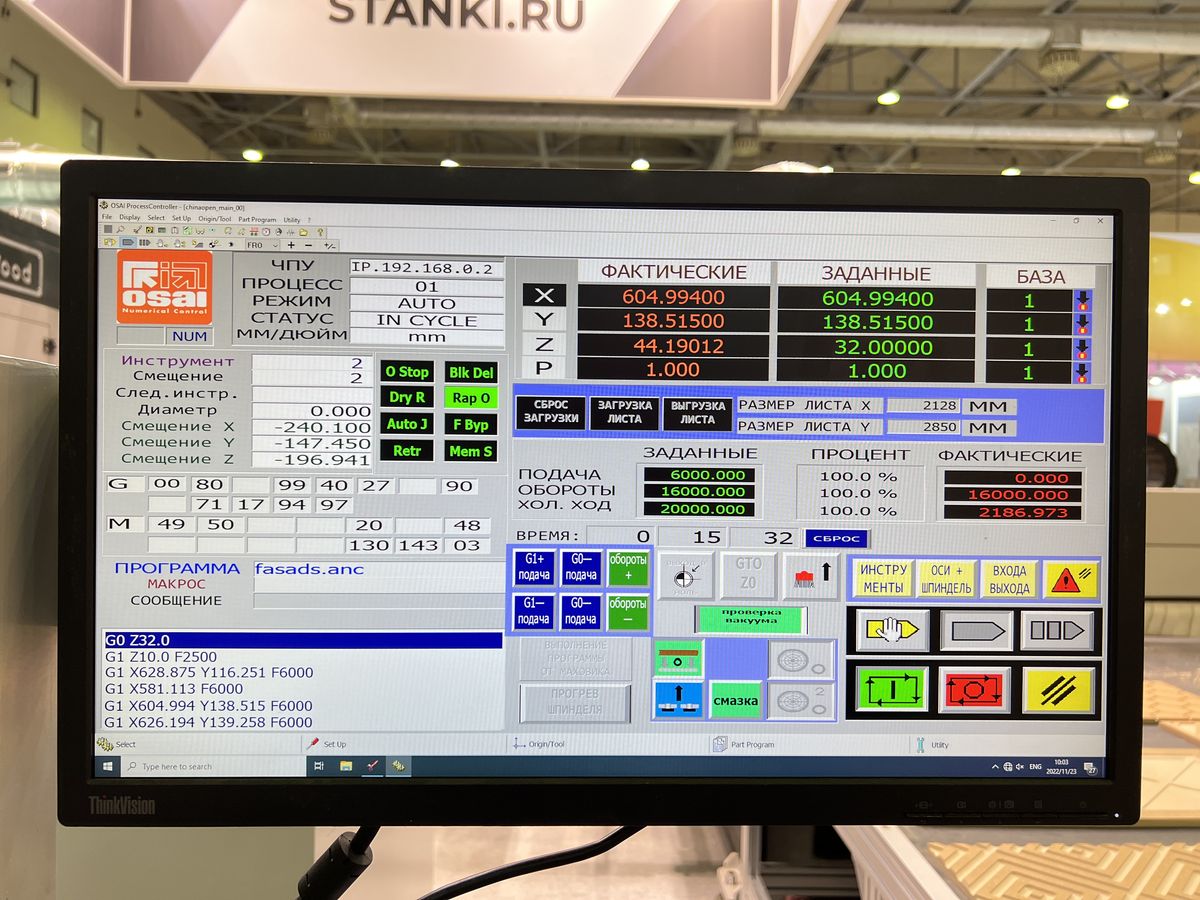Toggle the Blk Del block delete option
This screenshot has height=900, width=1200.
(x=471, y=372)
